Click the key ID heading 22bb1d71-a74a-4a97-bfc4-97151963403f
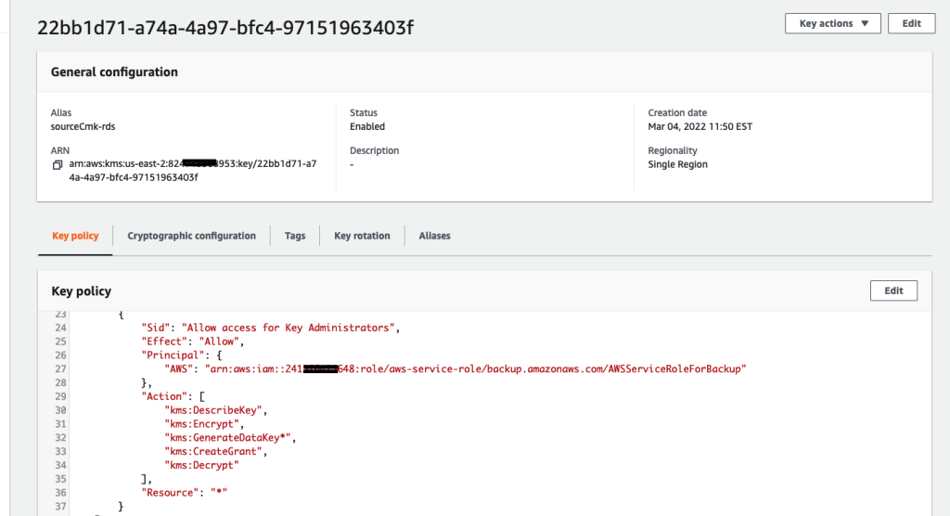950x516 pixels. click(225, 28)
